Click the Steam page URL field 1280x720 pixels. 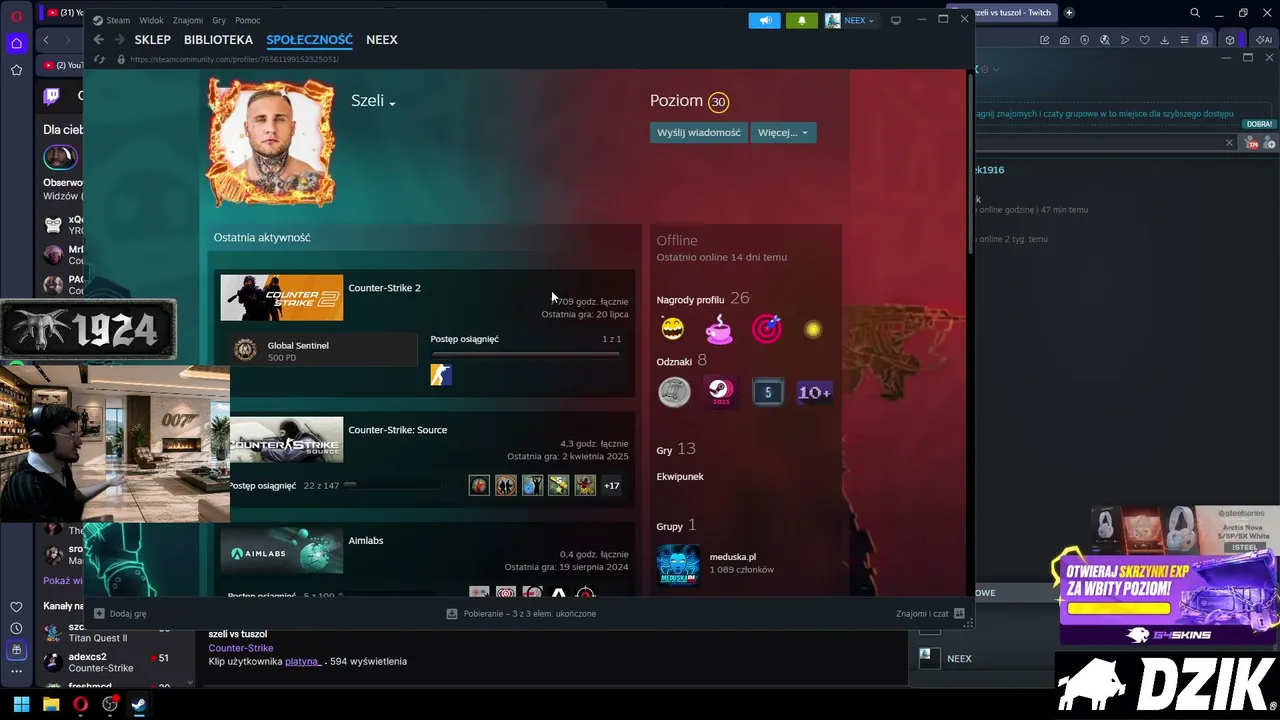coord(234,59)
